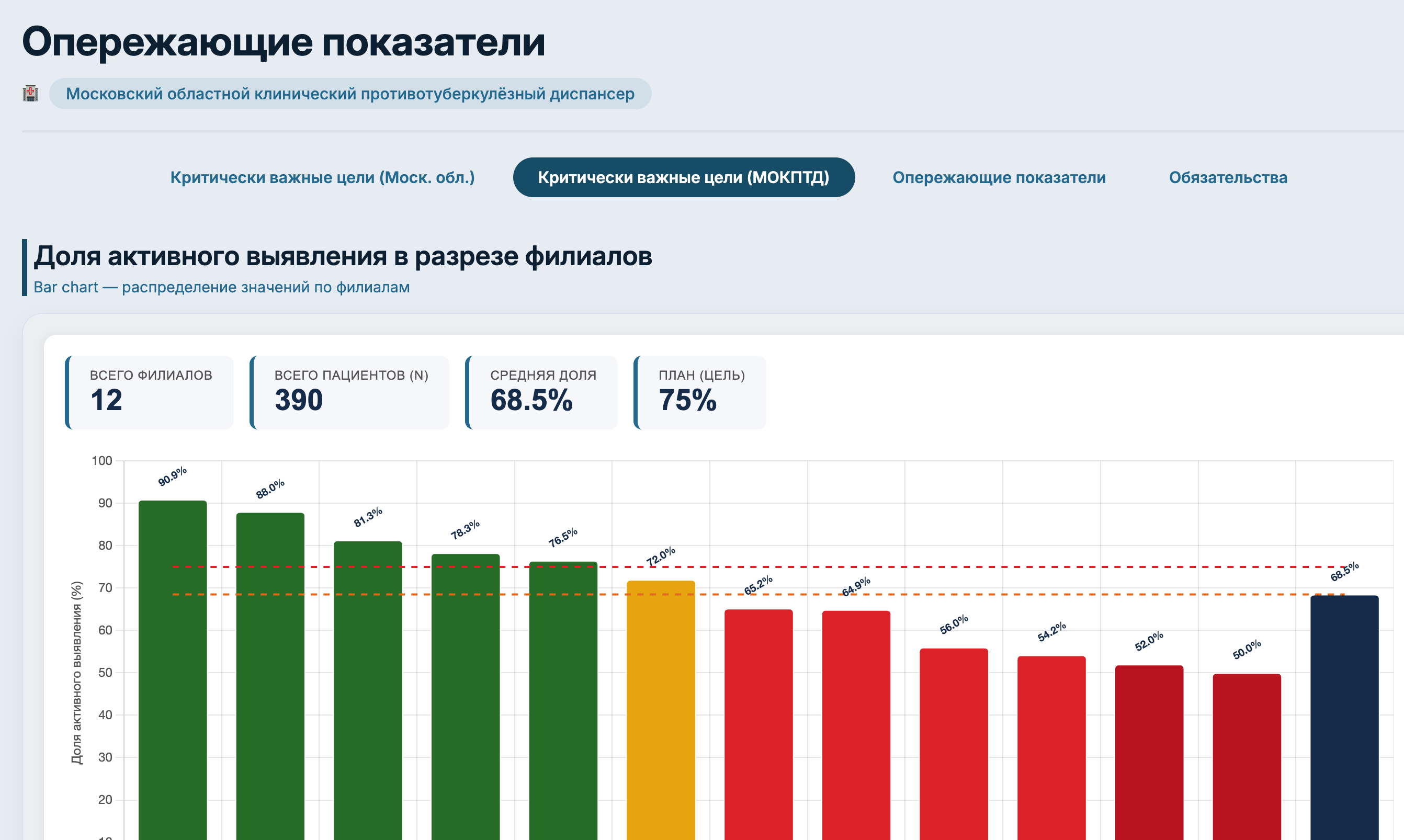Click the y-axis tick value 50
This screenshot has height=840, width=1404.
pos(105,673)
